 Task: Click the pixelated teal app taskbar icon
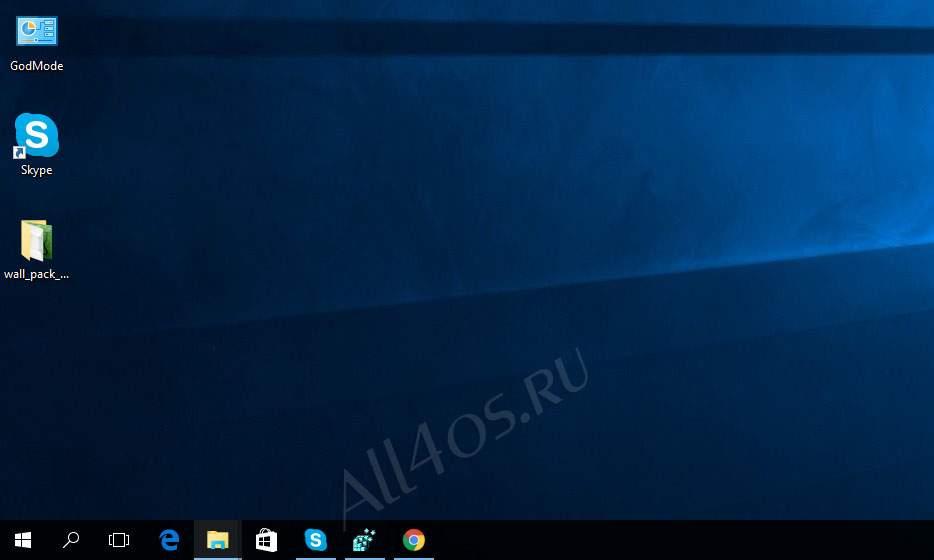click(365, 540)
